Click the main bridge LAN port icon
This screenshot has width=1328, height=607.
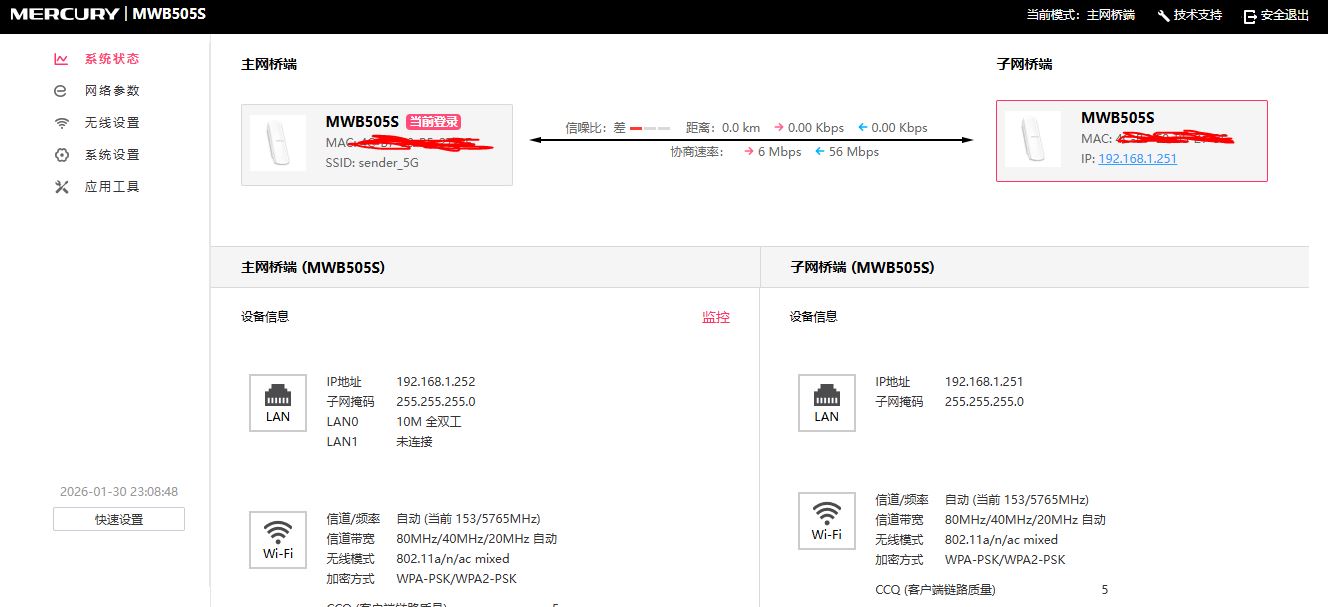point(278,402)
